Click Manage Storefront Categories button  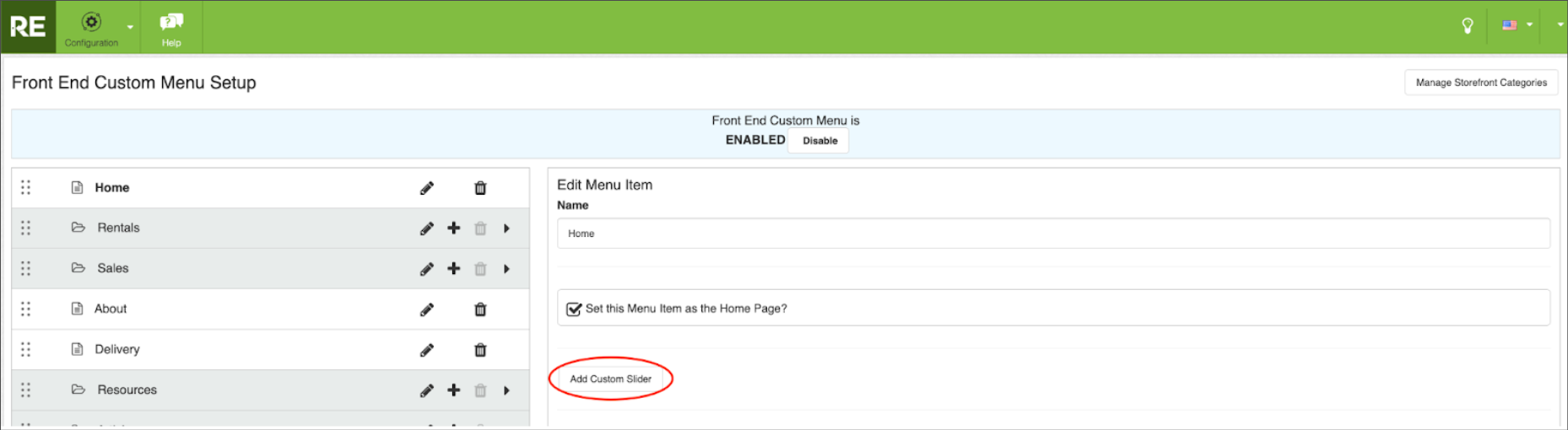coord(1481,83)
